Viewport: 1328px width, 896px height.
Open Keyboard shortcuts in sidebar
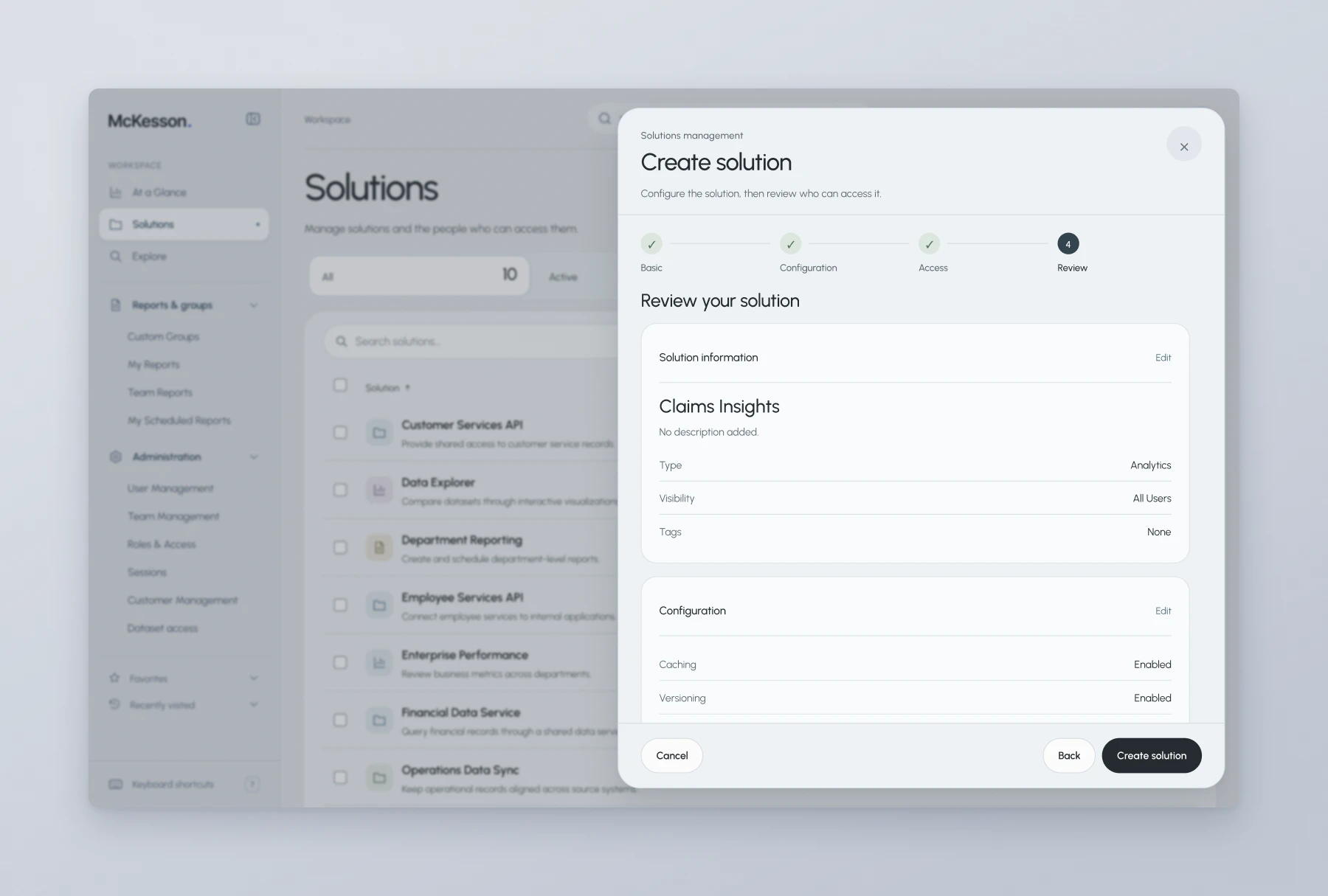183,784
